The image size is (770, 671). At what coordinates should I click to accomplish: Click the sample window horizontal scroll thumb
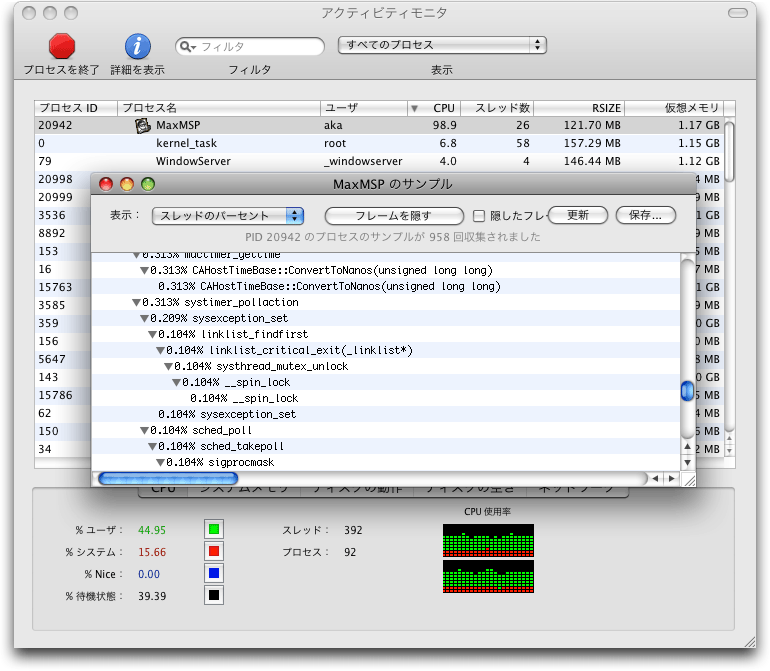point(168,478)
